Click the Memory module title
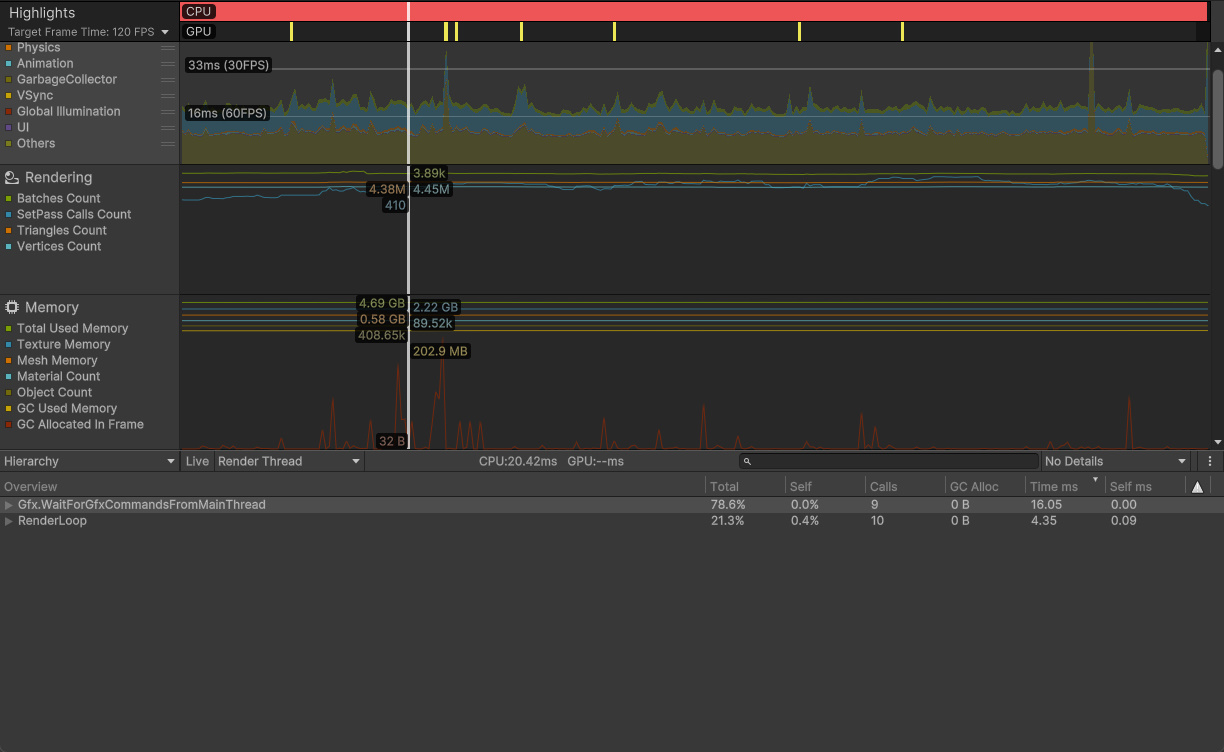 click(x=51, y=307)
